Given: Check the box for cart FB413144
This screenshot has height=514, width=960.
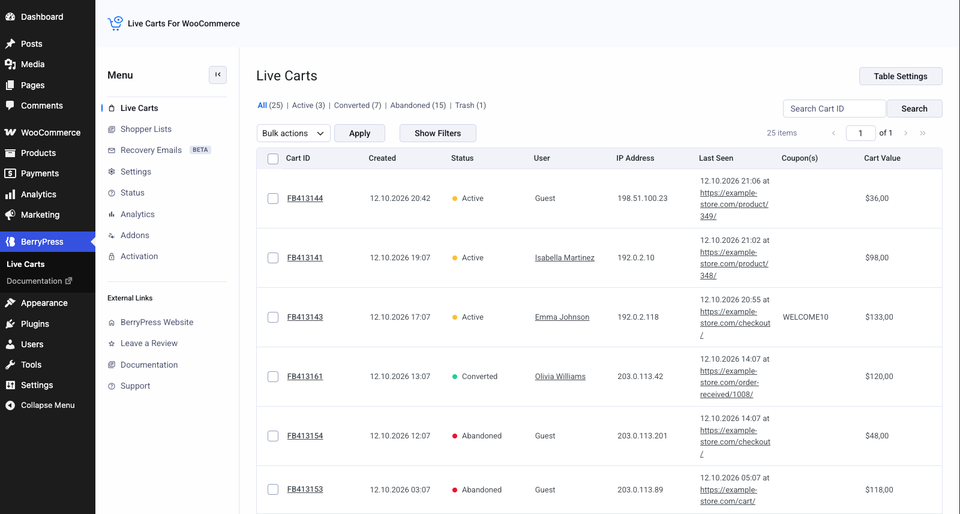Looking at the screenshot, I should [x=273, y=198].
